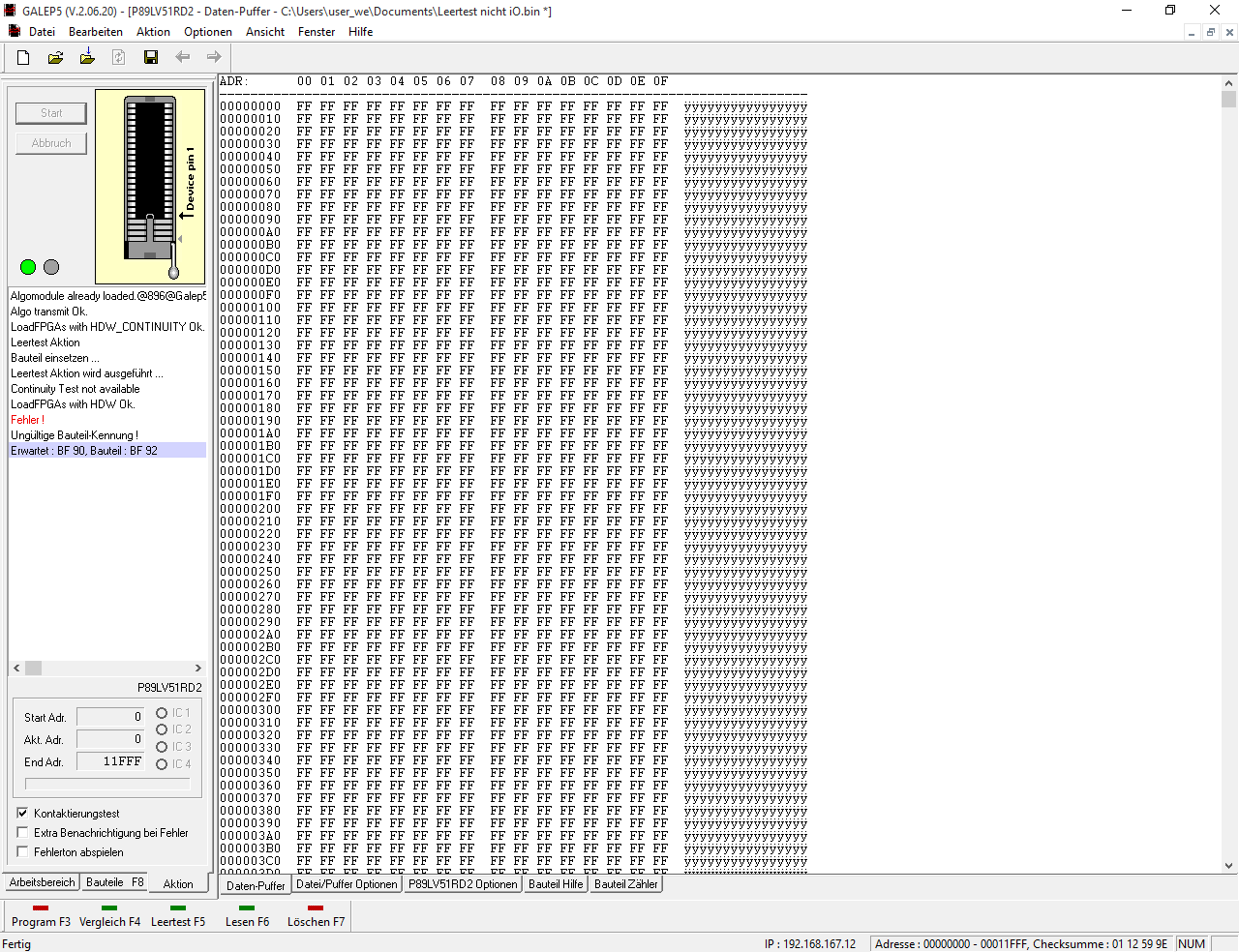Enable Fehlerton abspielen checkbox
The width and height of the screenshot is (1239, 952).
[22, 851]
